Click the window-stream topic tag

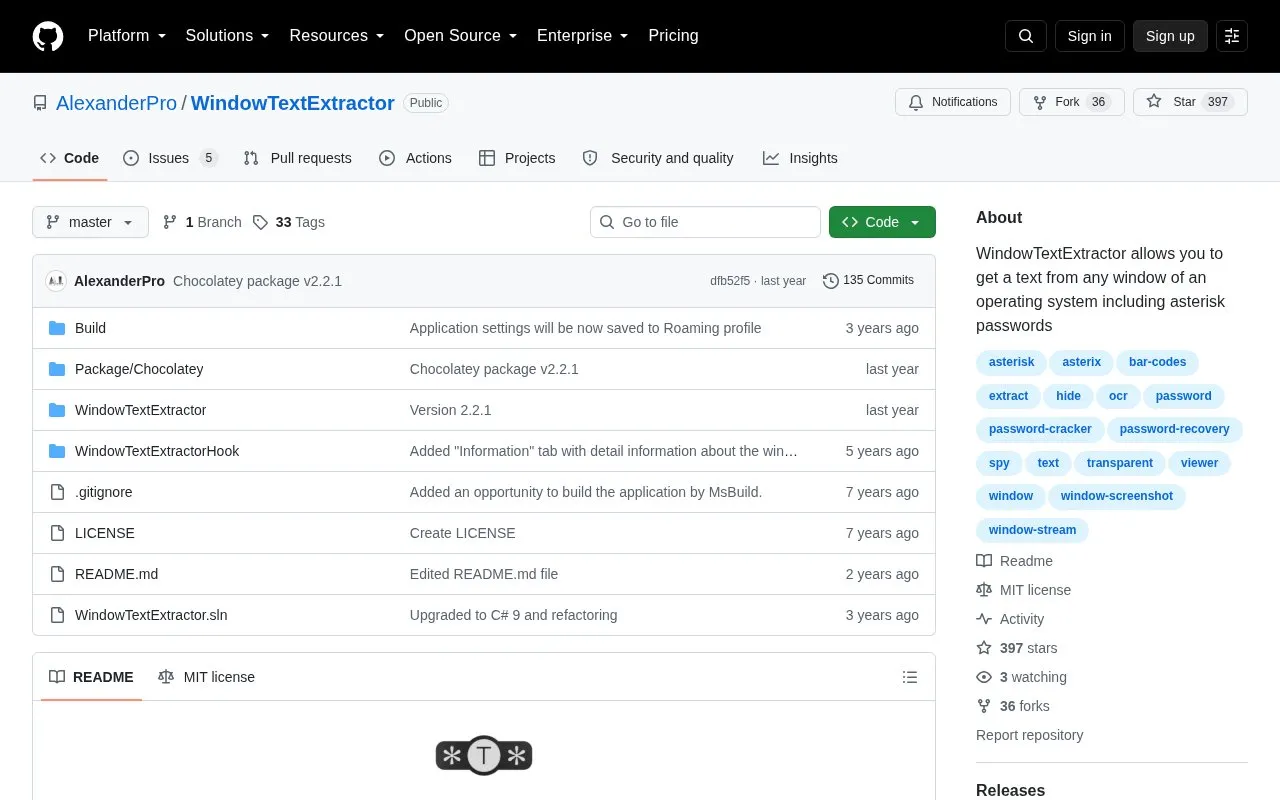[1032, 530]
